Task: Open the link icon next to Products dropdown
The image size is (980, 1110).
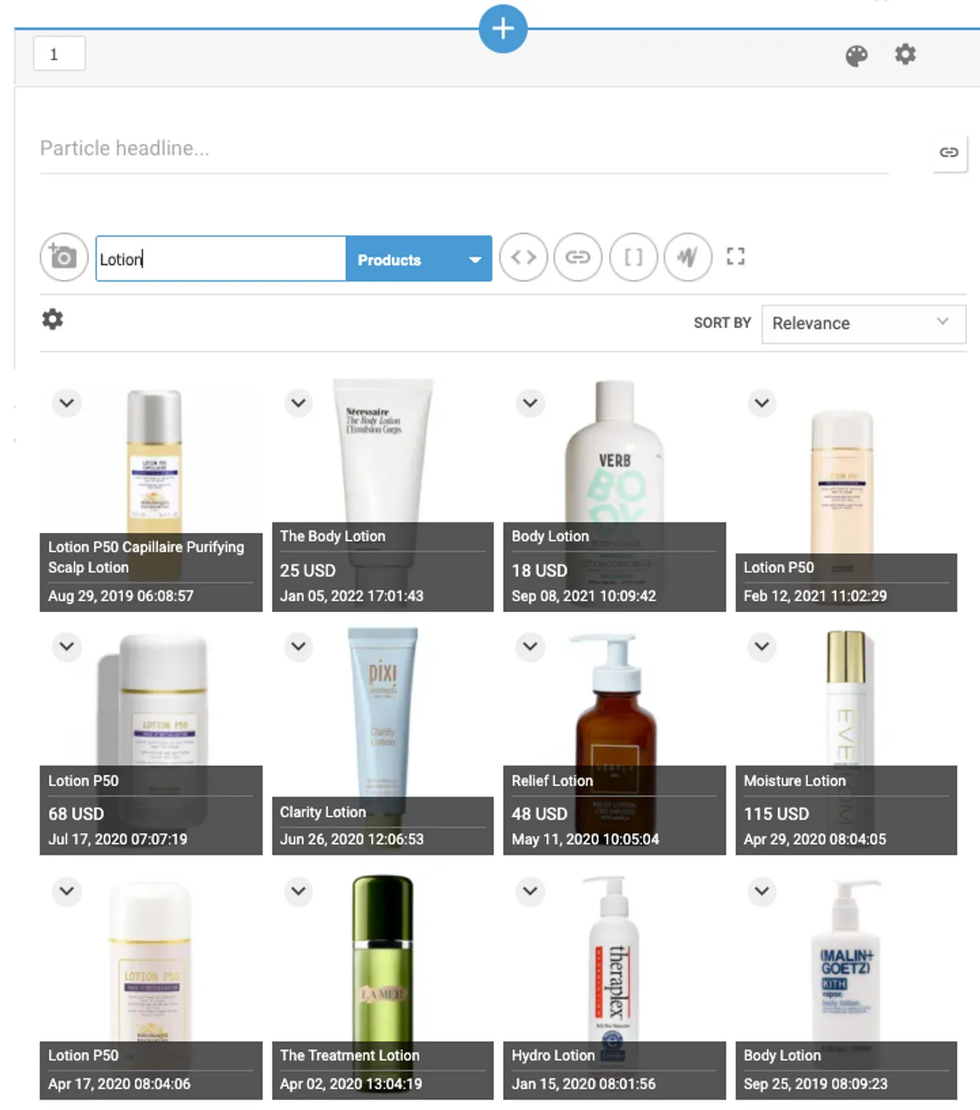Action: [x=578, y=257]
